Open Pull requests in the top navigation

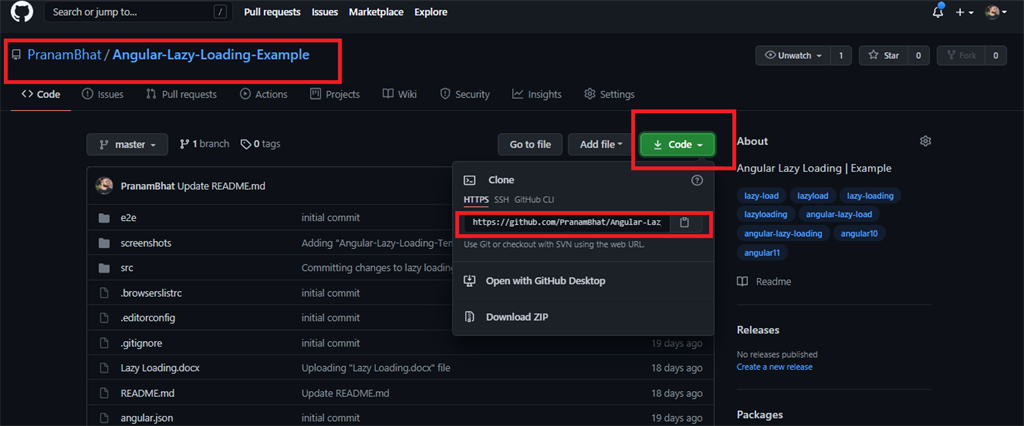pyautogui.click(x=272, y=12)
